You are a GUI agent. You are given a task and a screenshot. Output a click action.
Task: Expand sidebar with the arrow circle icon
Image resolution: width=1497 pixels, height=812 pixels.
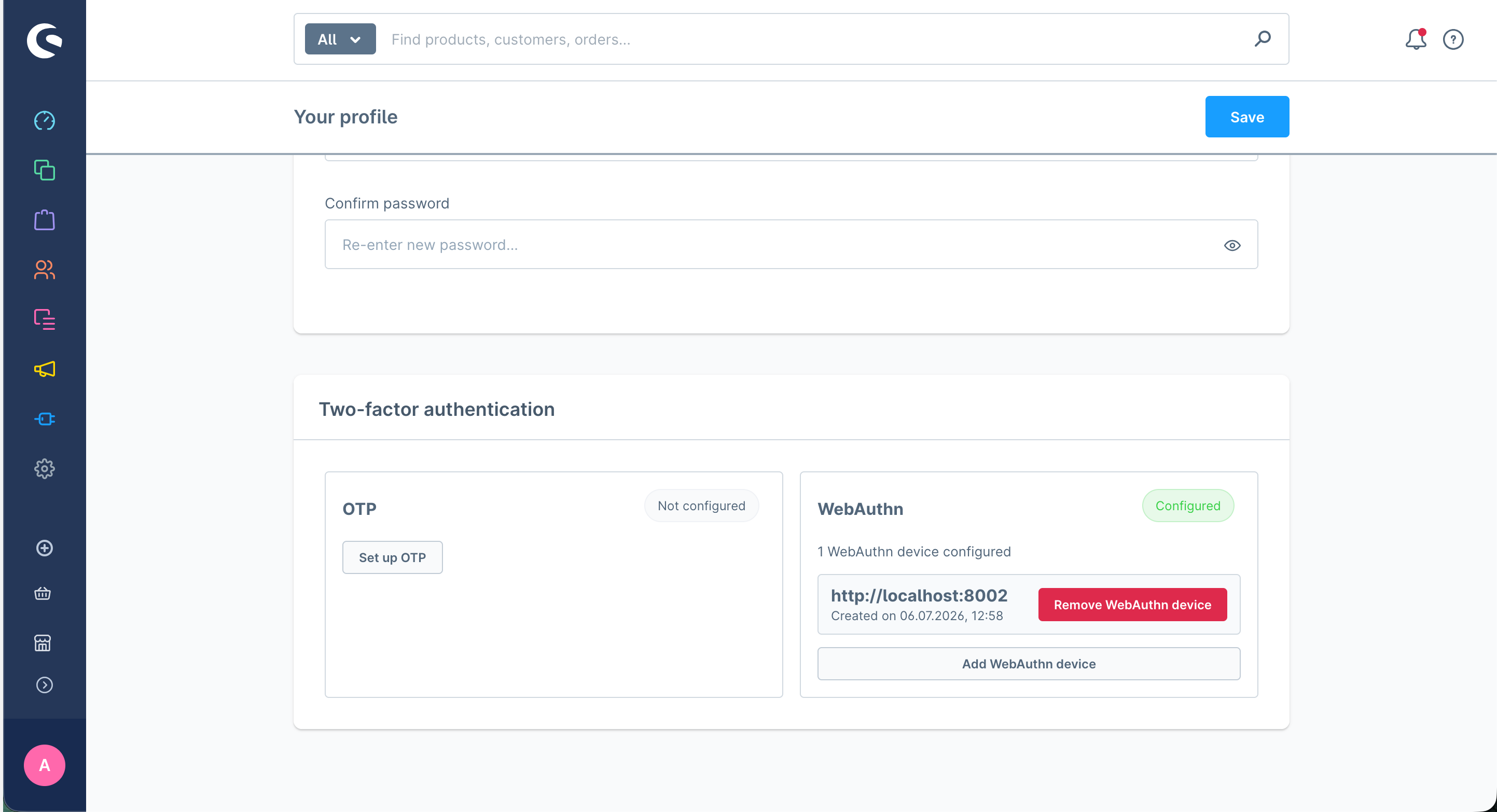pos(44,685)
